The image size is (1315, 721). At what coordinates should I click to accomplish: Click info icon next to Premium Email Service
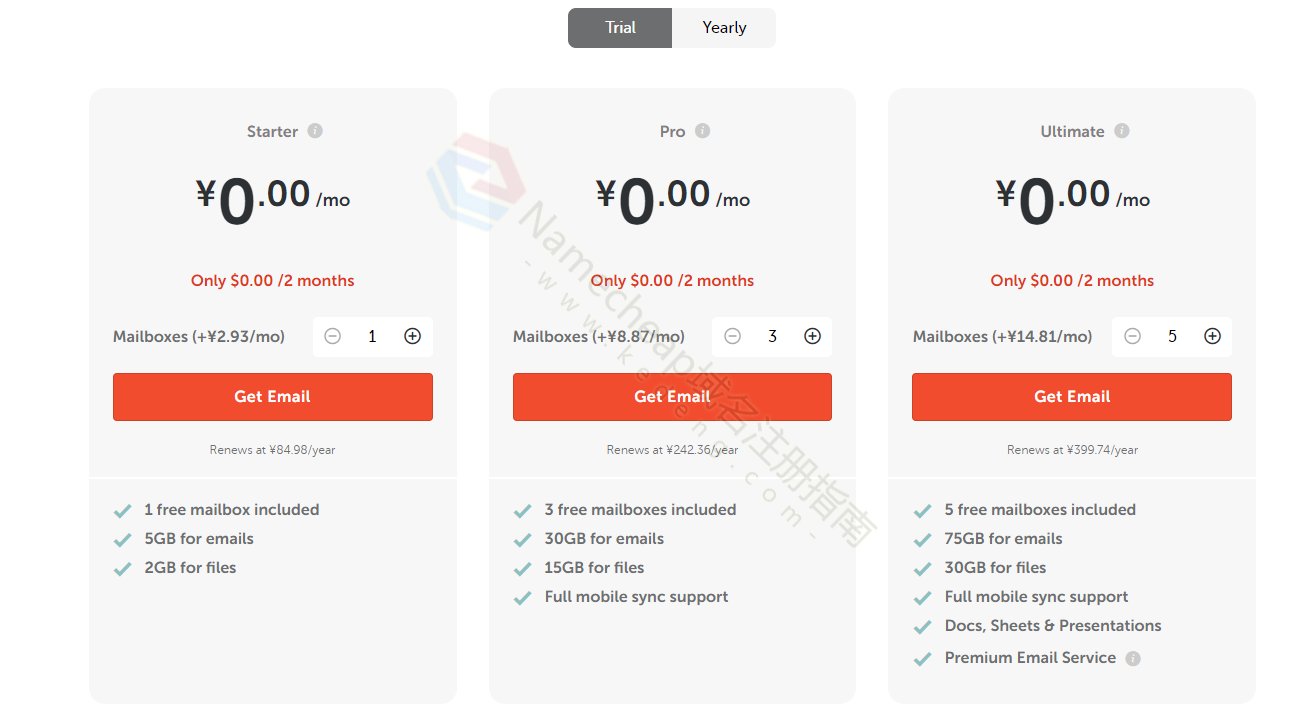pyautogui.click(x=1133, y=658)
